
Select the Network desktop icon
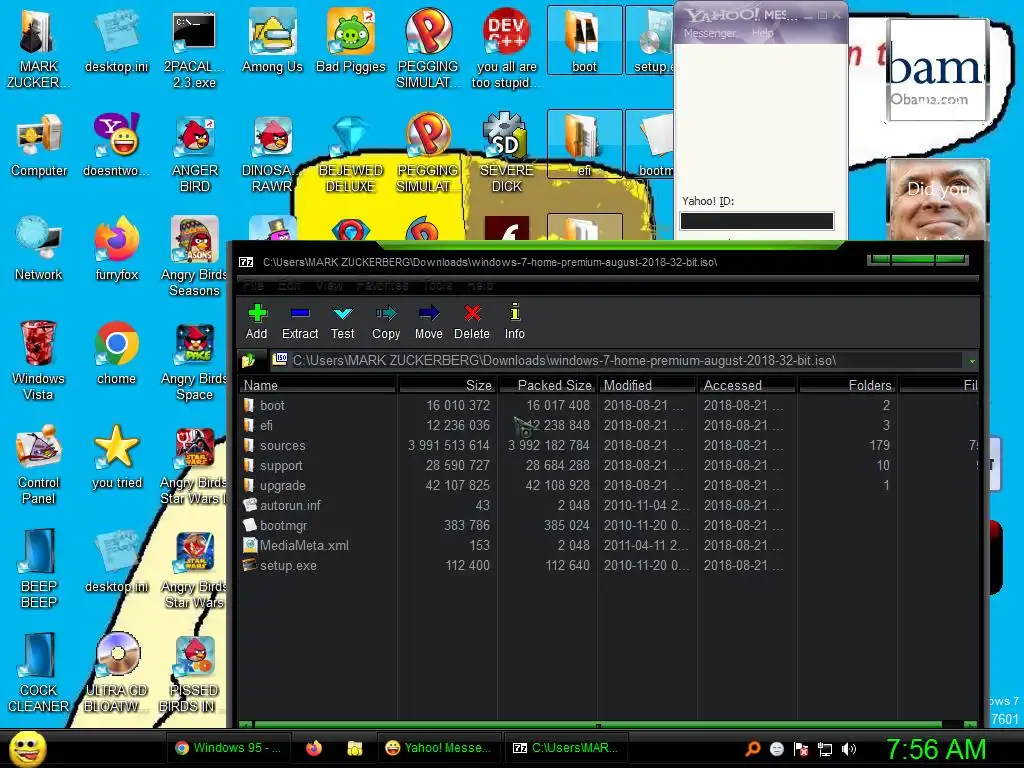[39, 249]
